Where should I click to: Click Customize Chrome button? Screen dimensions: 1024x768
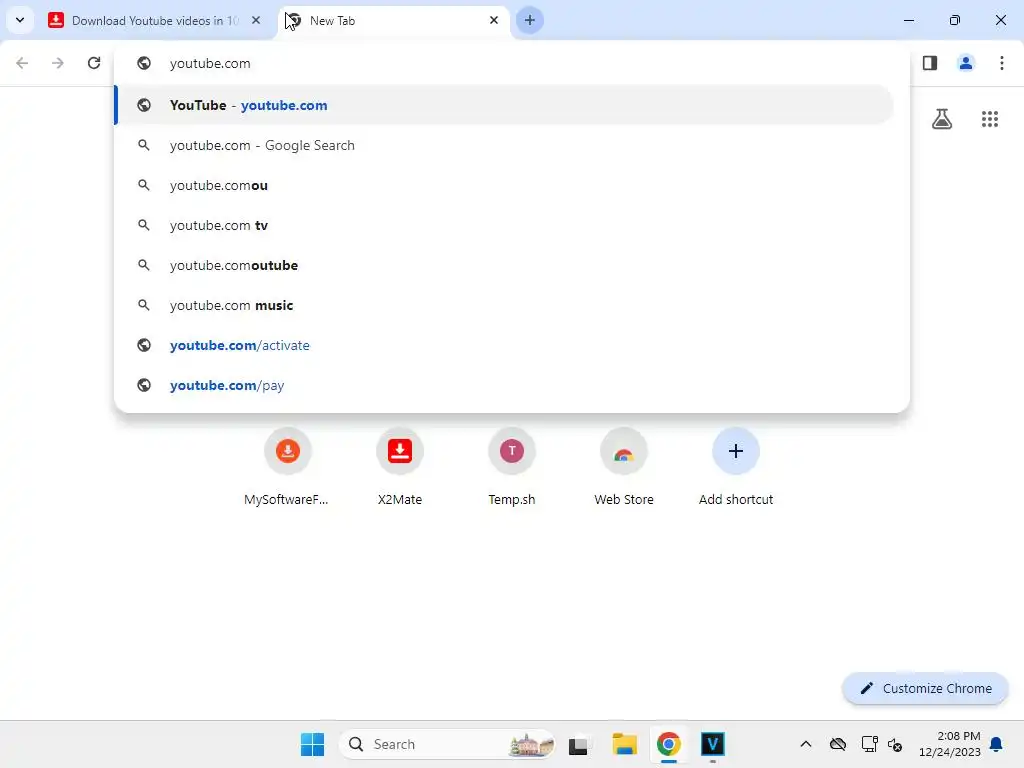tap(925, 688)
